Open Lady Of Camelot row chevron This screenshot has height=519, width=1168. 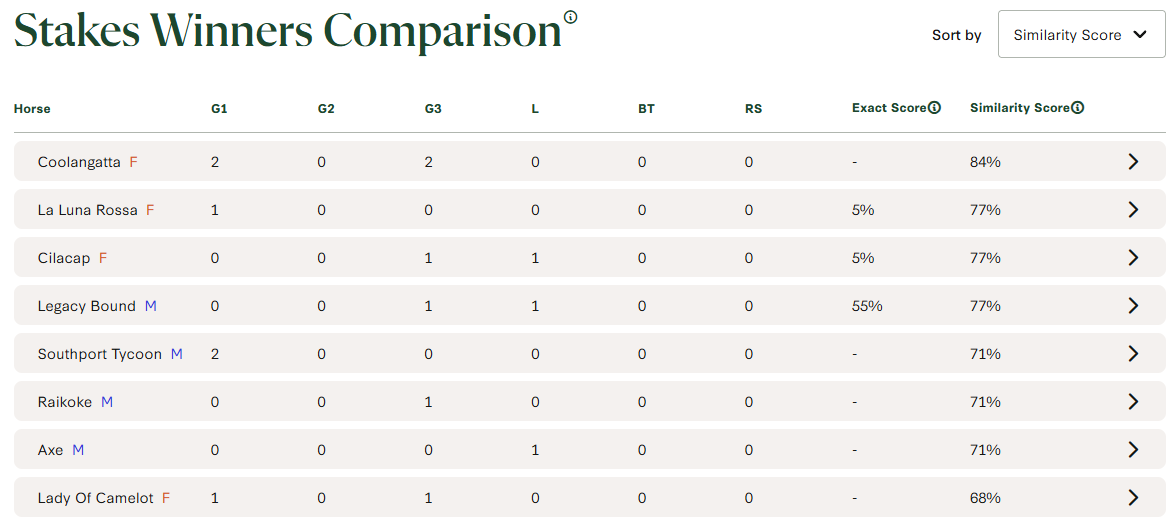tap(1133, 498)
